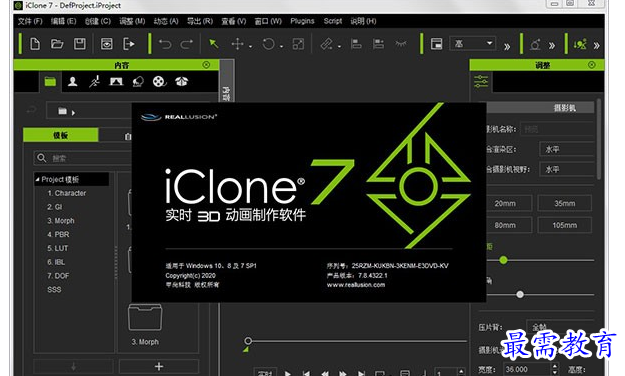Image resolution: width=625 pixels, height=376 pixels.
Task: Click the Render image toolbar icon
Action: [106, 44]
